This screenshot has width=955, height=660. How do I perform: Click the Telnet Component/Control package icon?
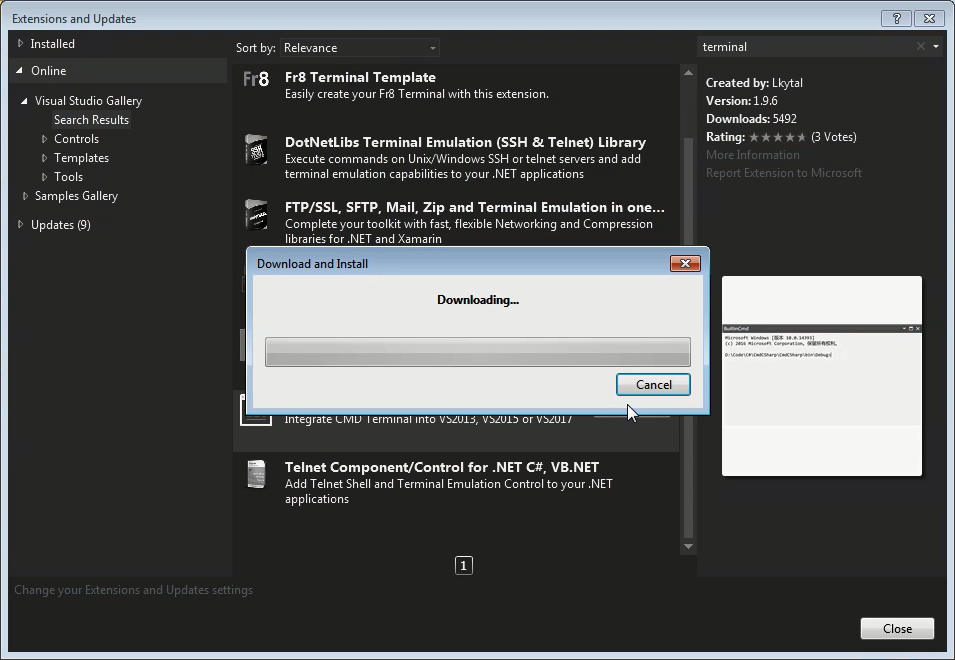(256, 474)
